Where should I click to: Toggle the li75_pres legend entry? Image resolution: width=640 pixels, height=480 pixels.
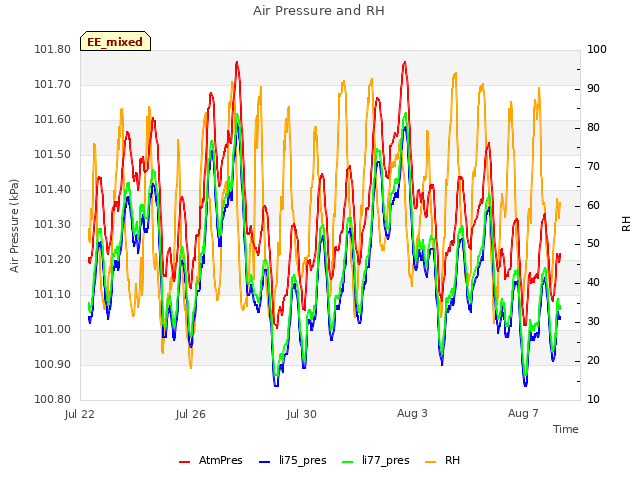pyautogui.click(x=293, y=460)
